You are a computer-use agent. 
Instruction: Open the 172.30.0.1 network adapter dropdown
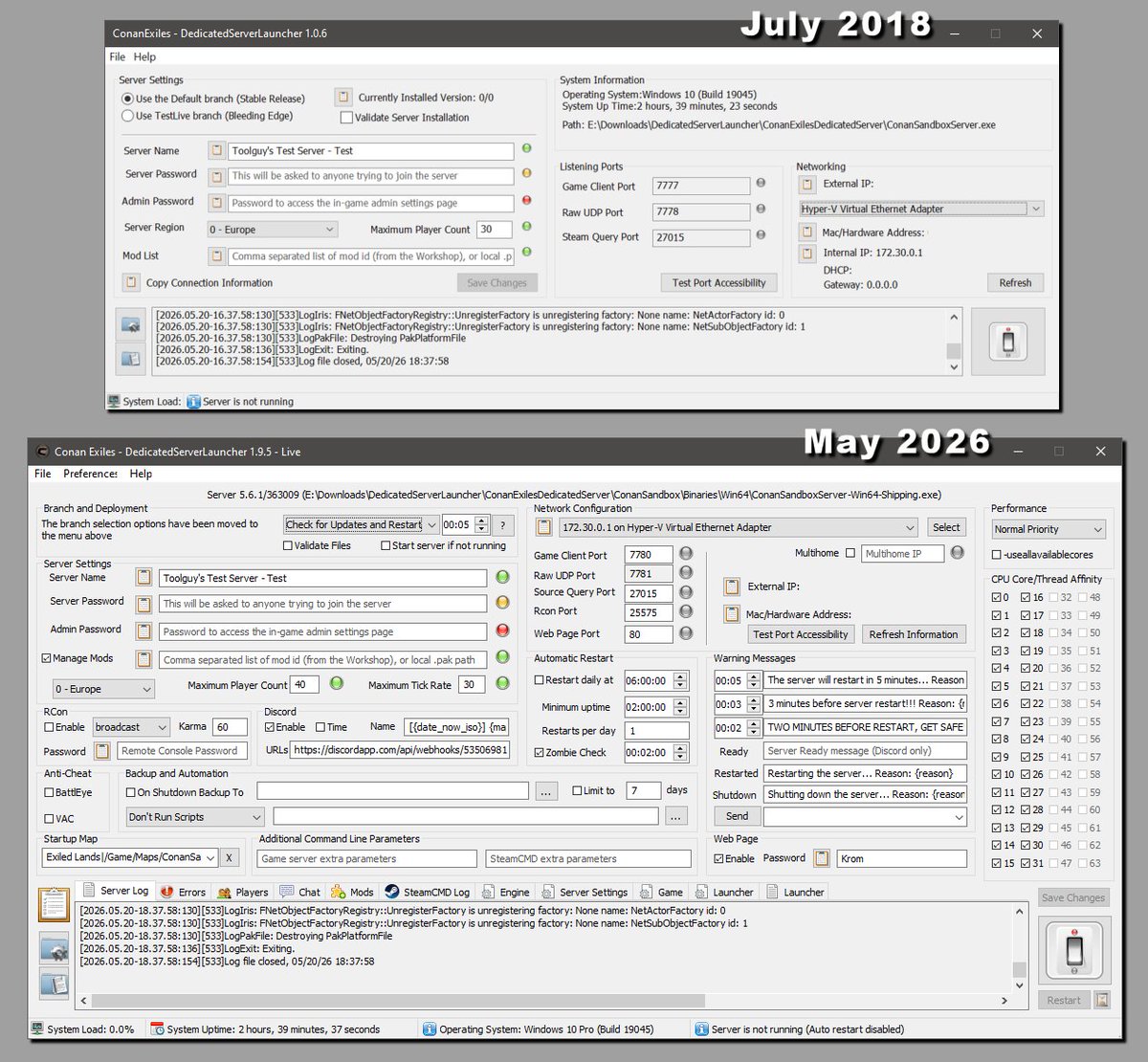tap(739, 527)
